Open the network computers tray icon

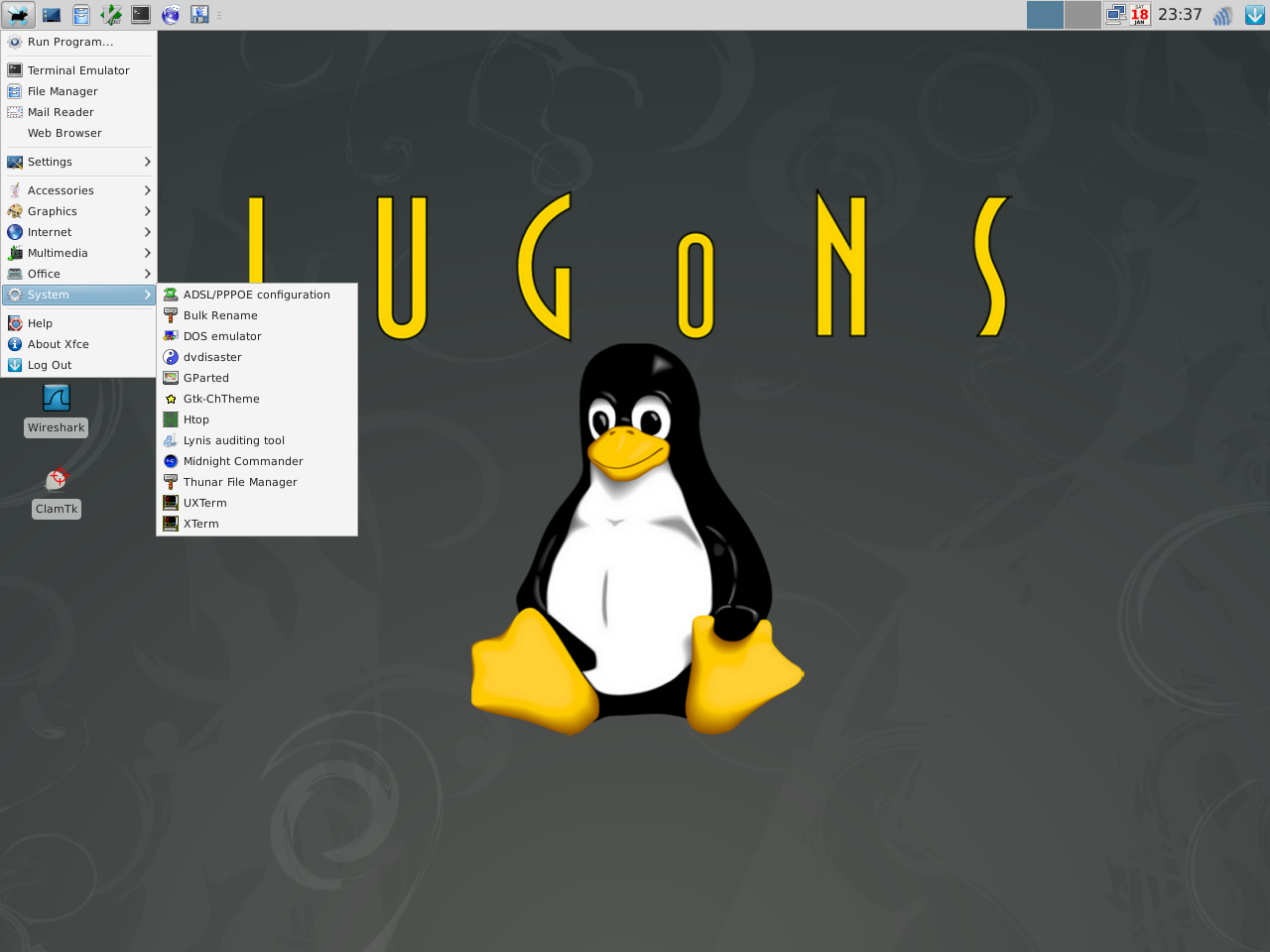click(1116, 15)
